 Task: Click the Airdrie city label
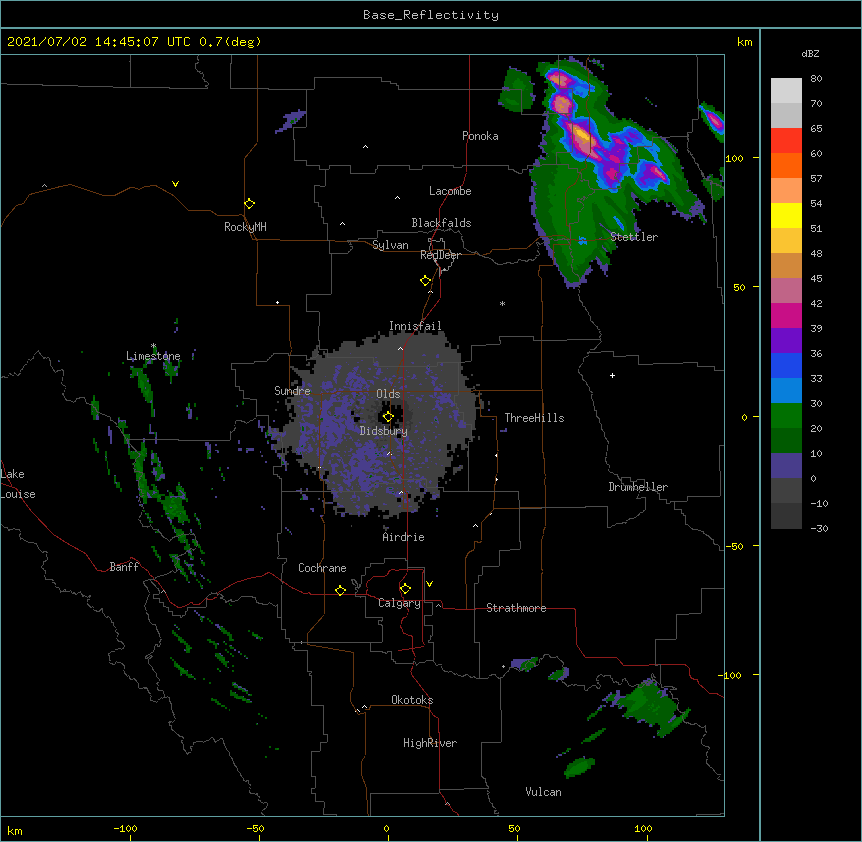click(x=404, y=537)
